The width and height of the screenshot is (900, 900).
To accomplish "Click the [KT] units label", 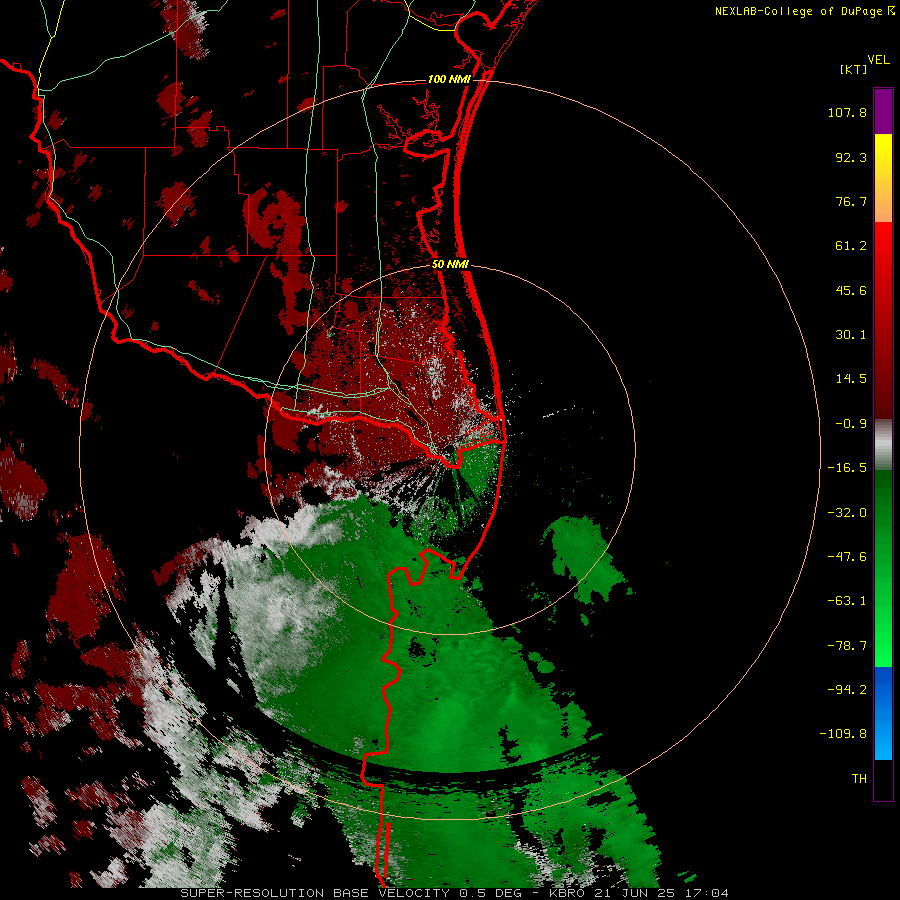I will tap(854, 69).
